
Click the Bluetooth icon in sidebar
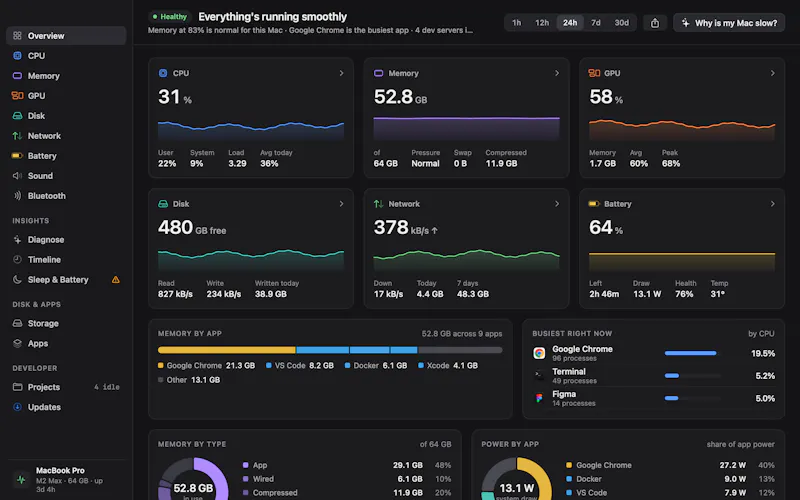[x=17, y=195]
